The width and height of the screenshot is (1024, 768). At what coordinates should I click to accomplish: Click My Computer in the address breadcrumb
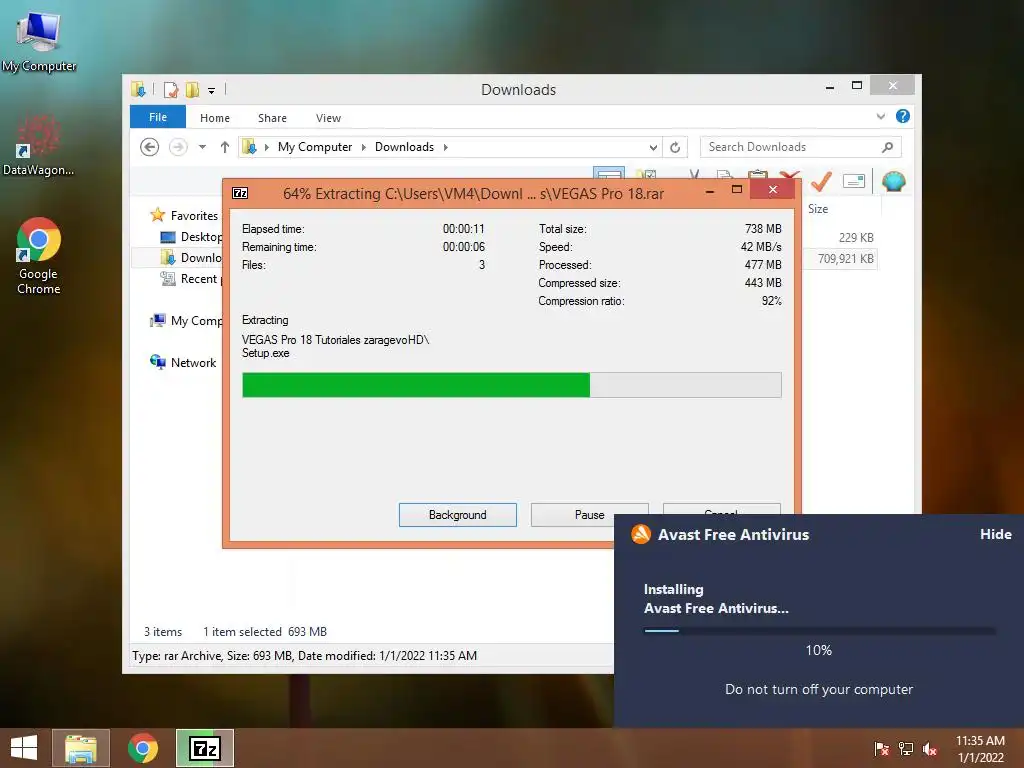[315, 147]
